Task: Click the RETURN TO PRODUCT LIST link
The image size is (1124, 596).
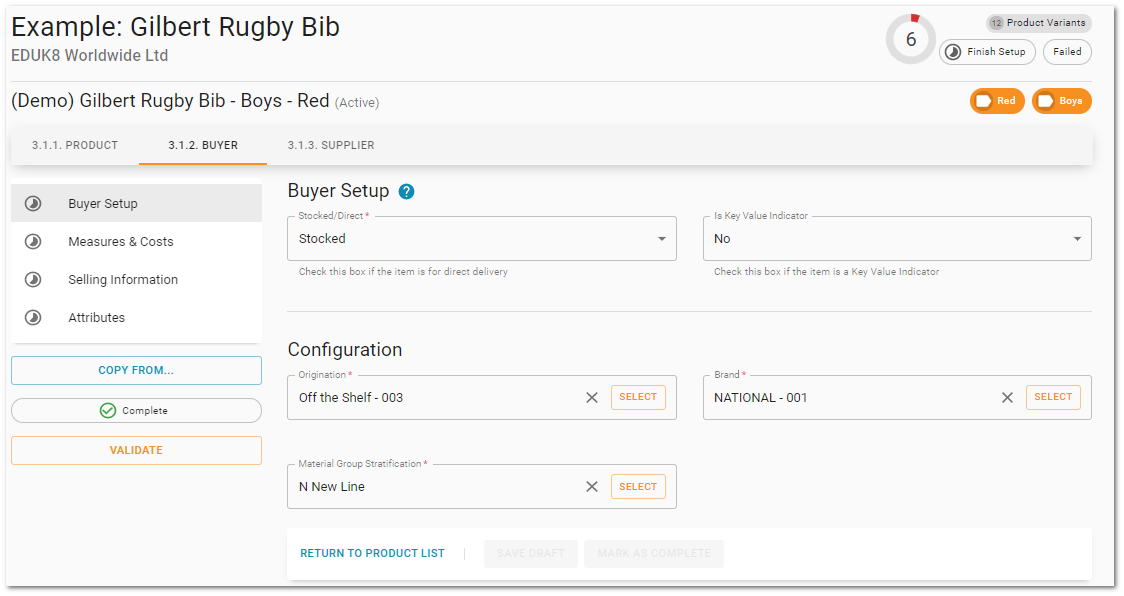Action: tap(373, 554)
